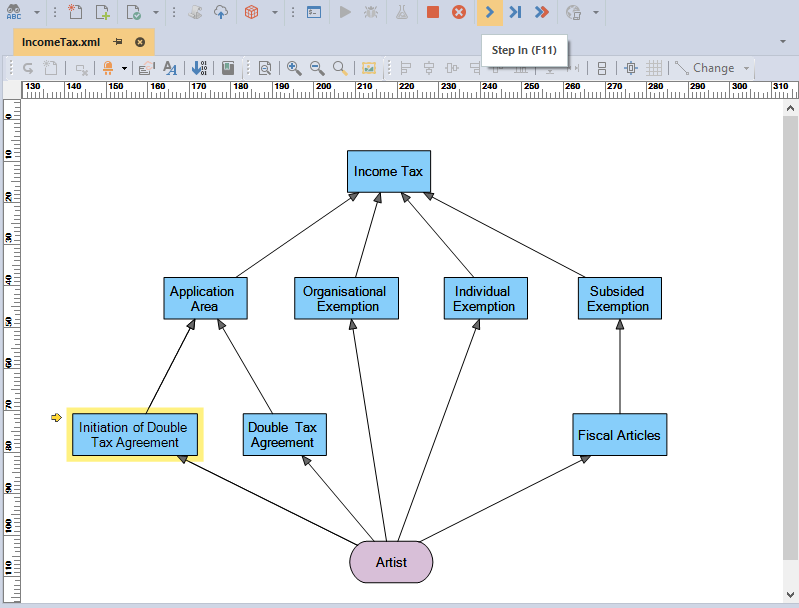Select the Individual Exemption node
This screenshot has width=799, height=608.
486,299
